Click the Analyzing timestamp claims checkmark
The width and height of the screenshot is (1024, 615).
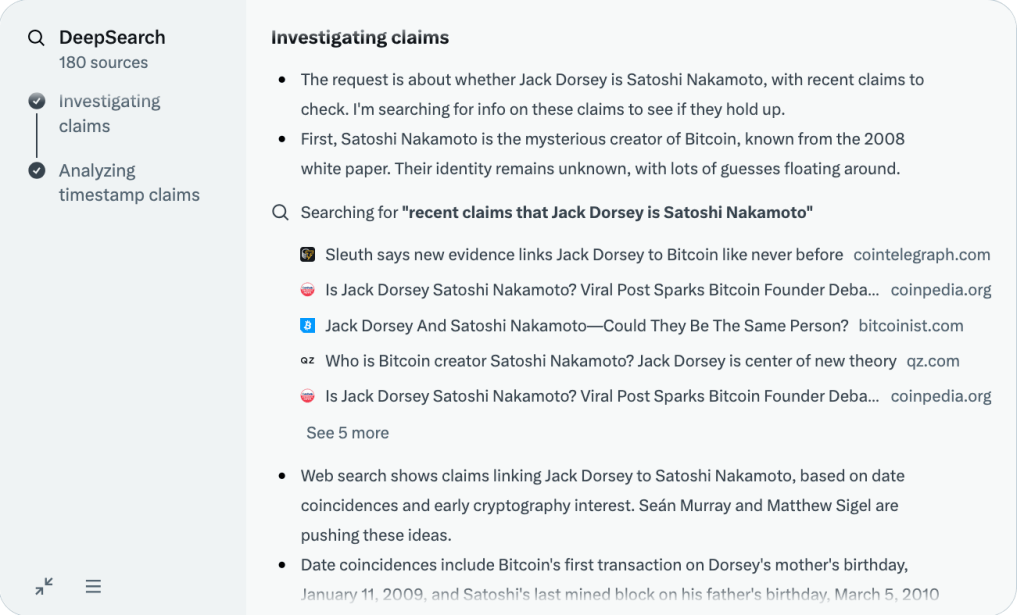tap(37, 170)
